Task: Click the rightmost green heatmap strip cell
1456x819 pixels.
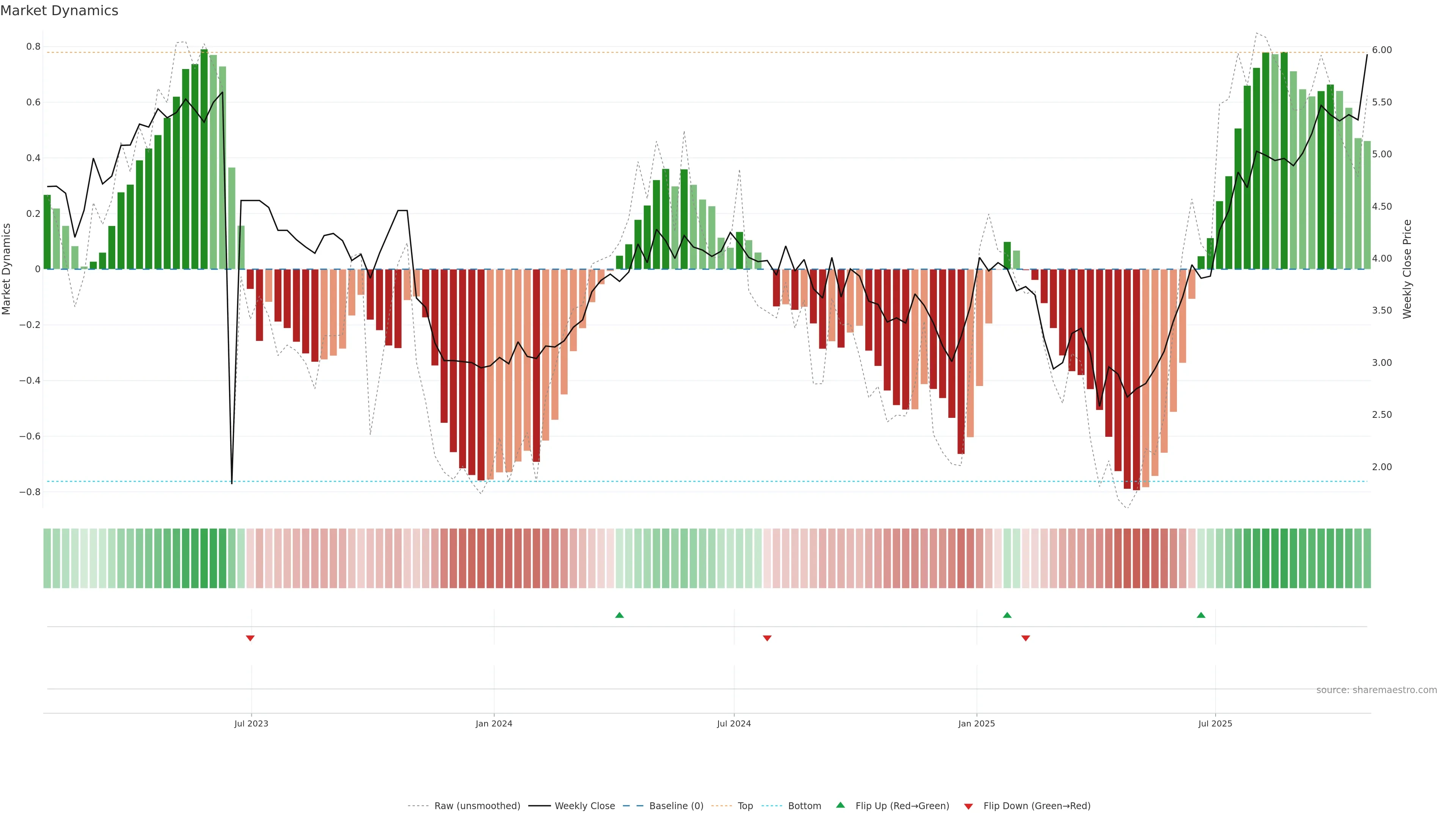Action: click(1367, 558)
